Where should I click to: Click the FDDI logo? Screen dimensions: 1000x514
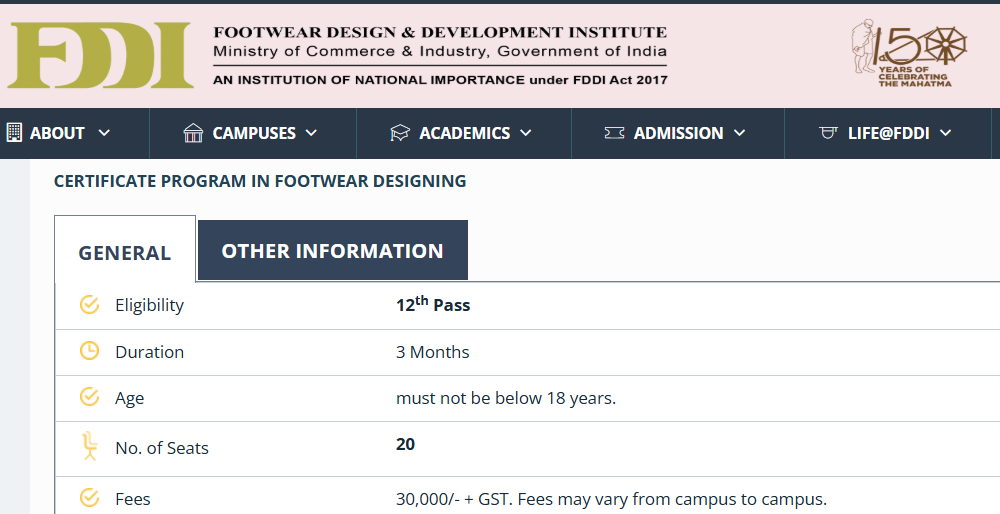(x=100, y=55)
